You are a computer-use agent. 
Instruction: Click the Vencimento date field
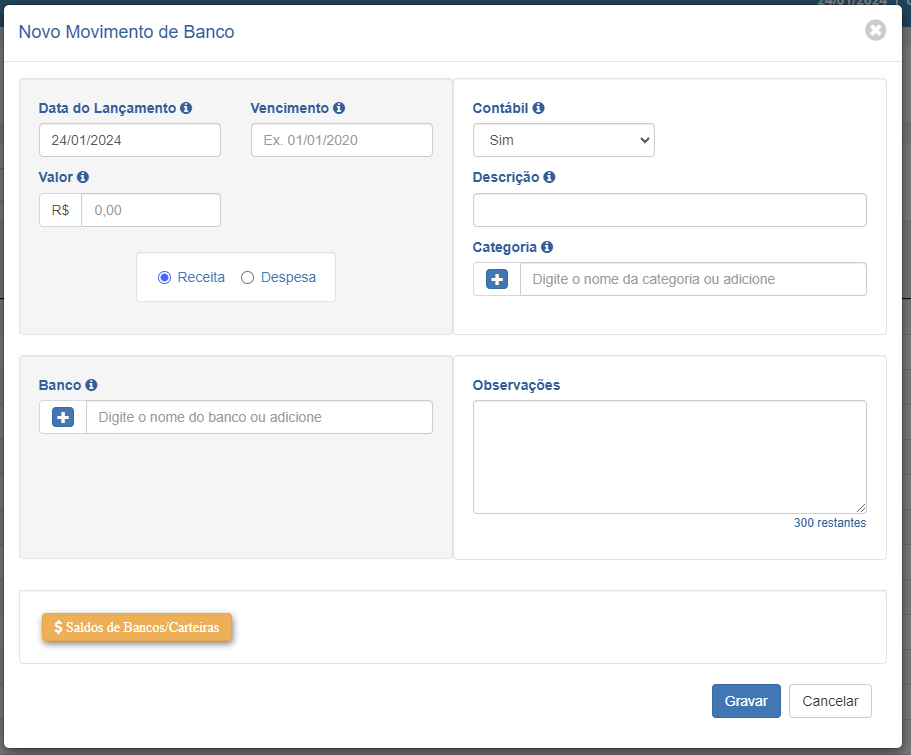click(x=342, y=140)
